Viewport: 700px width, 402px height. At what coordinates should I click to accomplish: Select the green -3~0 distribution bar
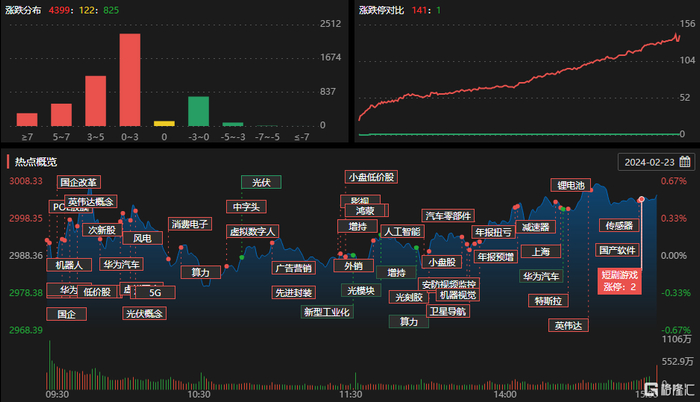point(199,111)
